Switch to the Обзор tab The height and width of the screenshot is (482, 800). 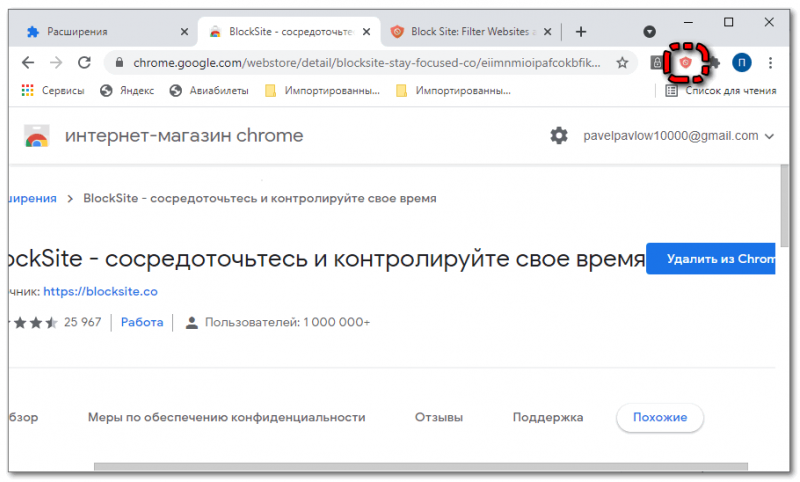point(23,417)
